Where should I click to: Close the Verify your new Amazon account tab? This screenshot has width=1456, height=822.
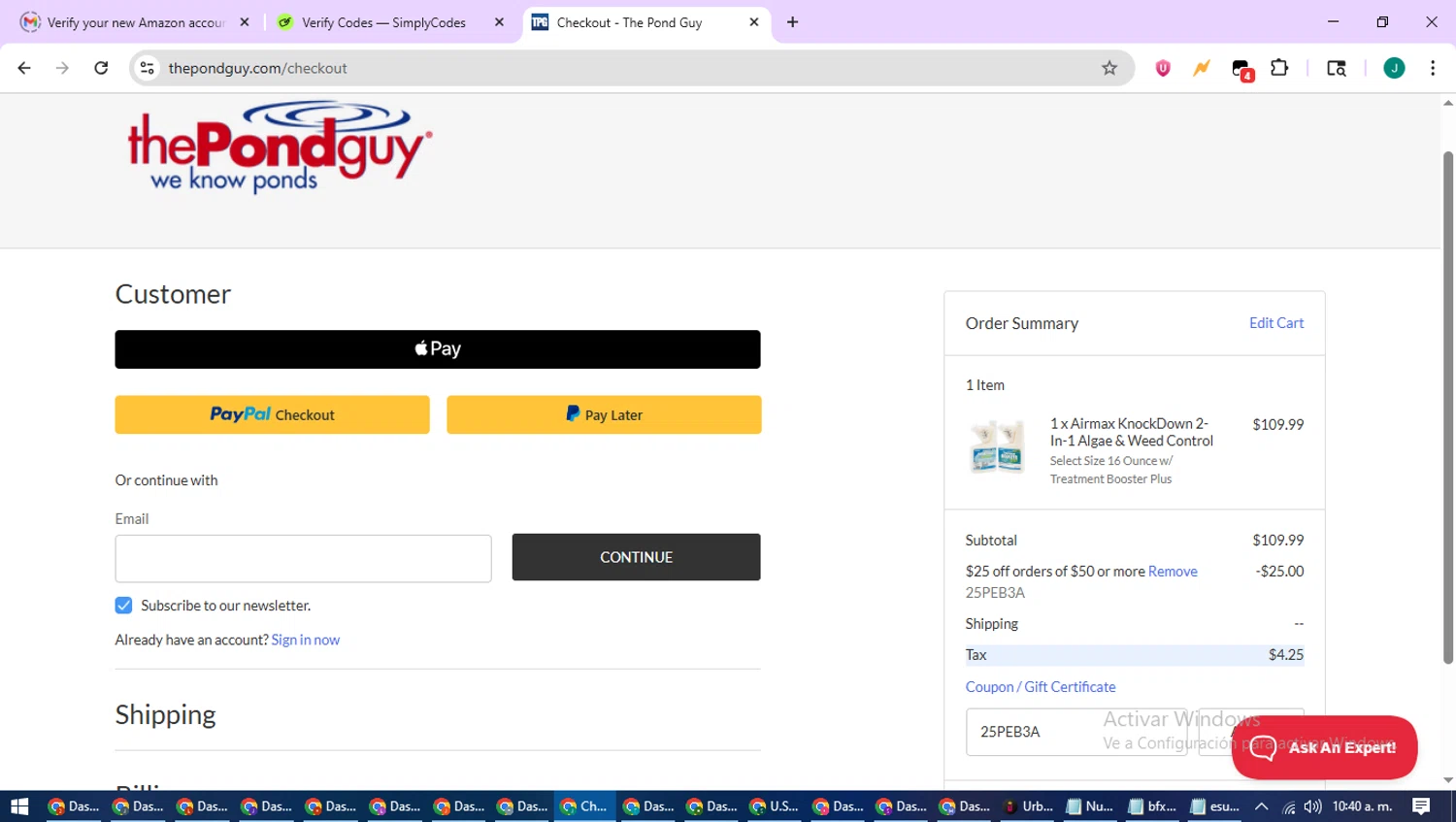click(x=245, y=22)
